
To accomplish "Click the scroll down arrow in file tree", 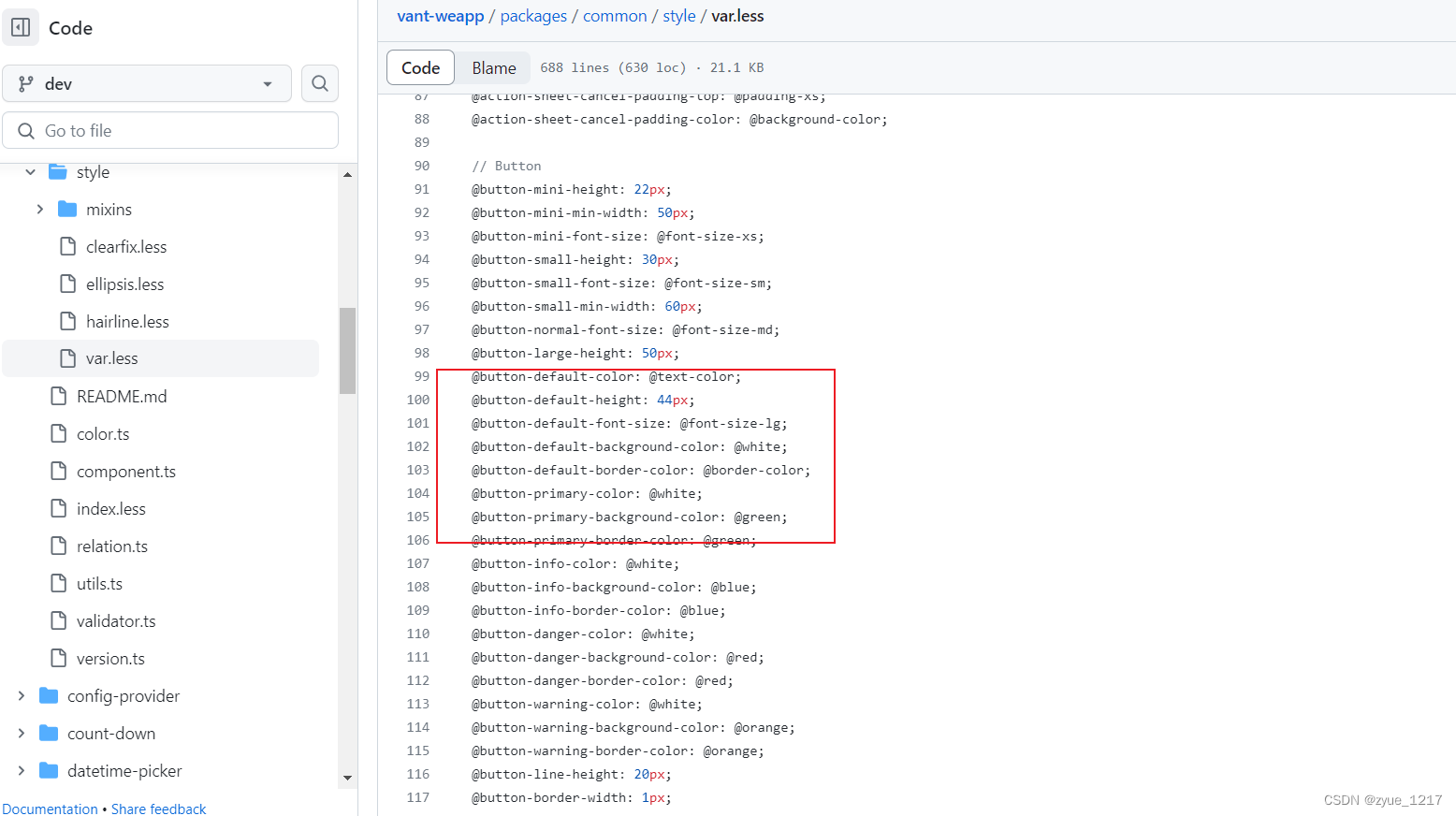I will [347, 778].
